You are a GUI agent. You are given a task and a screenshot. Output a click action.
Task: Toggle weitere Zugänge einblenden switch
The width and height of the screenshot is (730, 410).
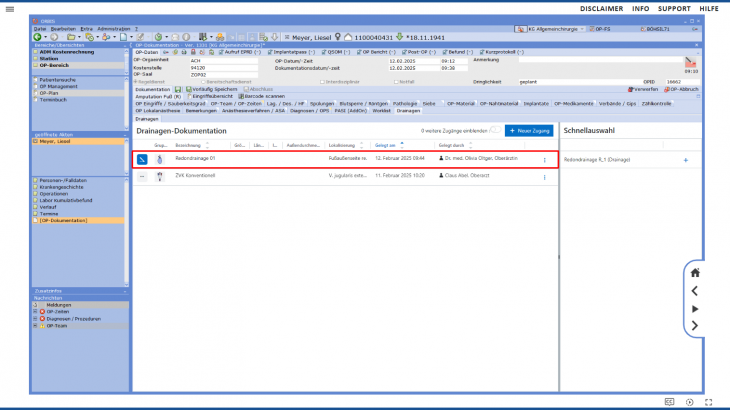click(496, 131)
